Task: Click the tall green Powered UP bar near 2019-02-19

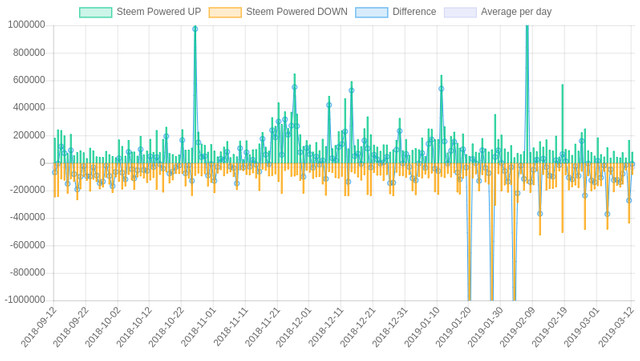Action: 562,124
